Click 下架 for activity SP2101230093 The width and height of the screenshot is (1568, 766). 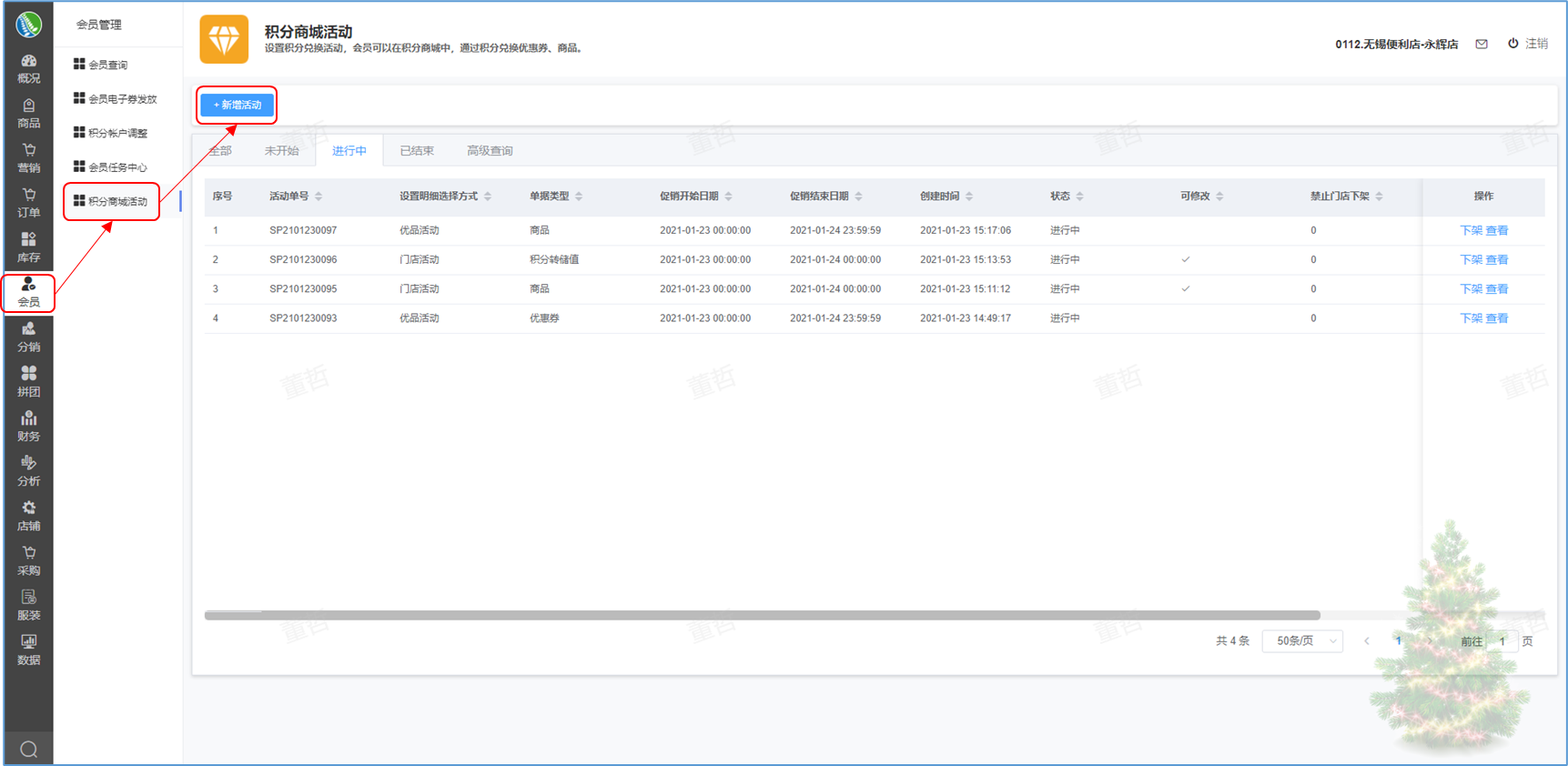coord(1471,318)
